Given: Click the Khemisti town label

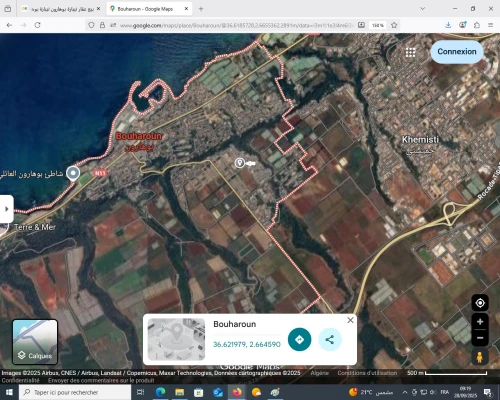Looking at the screenshot, I should pyautogui.click(x=420, y=139).
